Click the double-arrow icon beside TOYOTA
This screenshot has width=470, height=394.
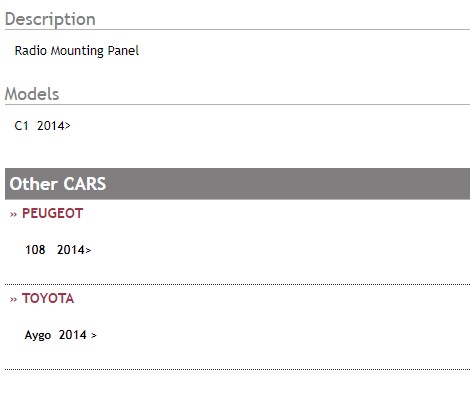(x=13, y=299)
